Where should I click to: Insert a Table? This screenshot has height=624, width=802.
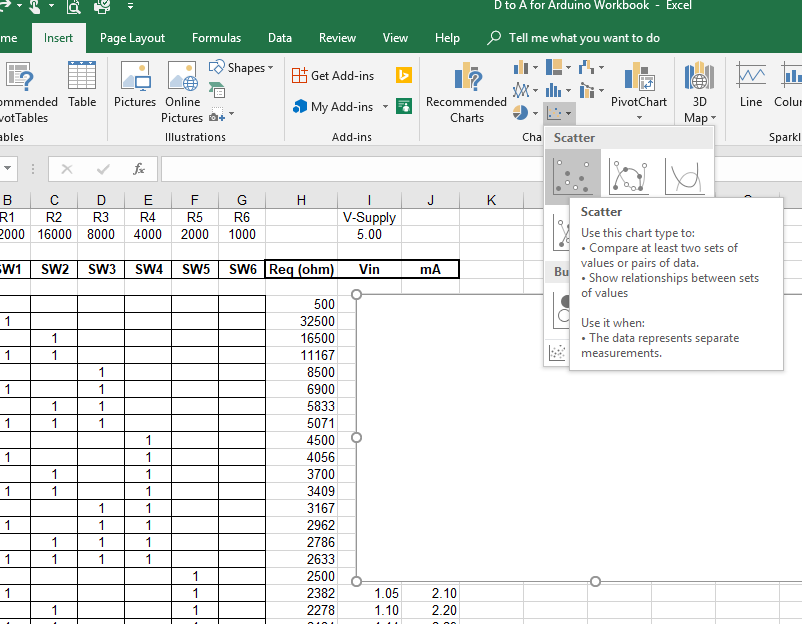tap(82, 90)
